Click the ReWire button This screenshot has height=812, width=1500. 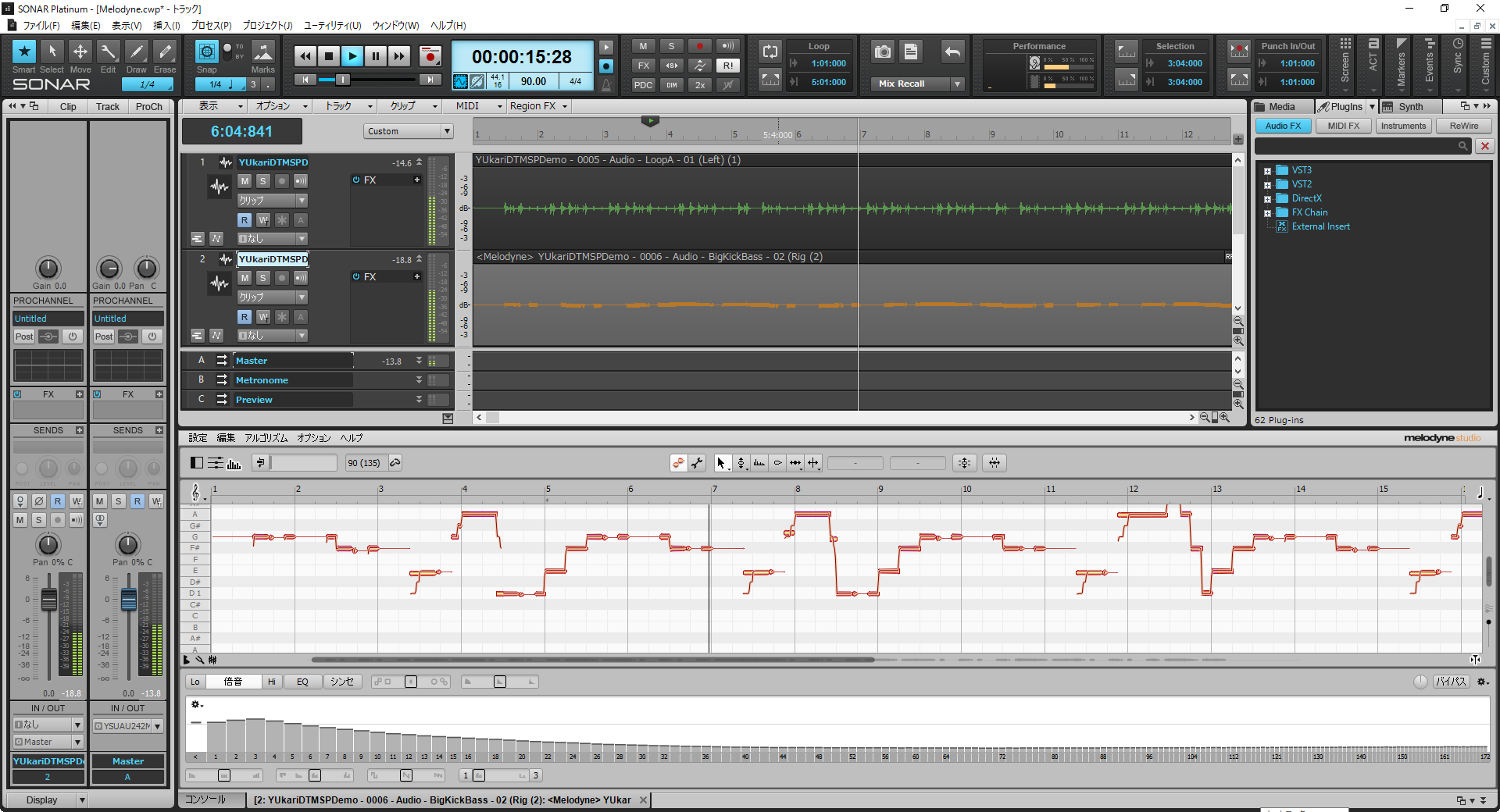[x=1463, y=126]
